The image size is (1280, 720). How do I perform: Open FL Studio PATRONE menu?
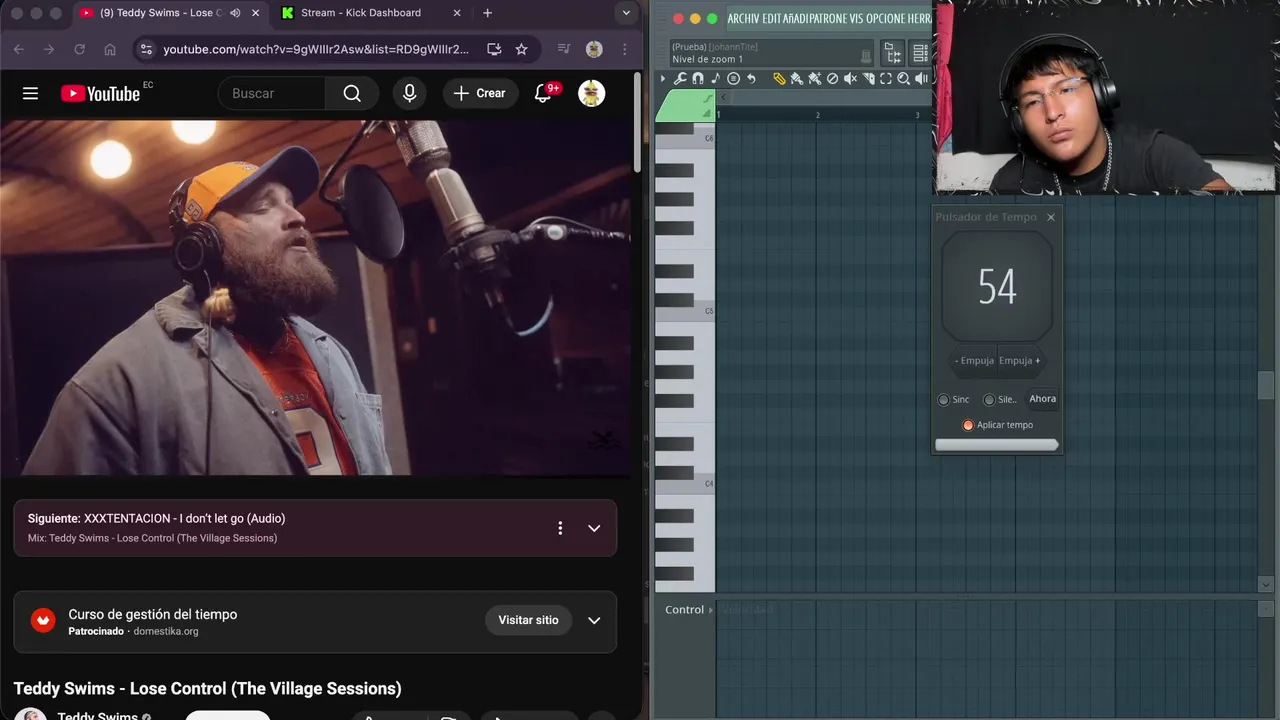[828, 18]
